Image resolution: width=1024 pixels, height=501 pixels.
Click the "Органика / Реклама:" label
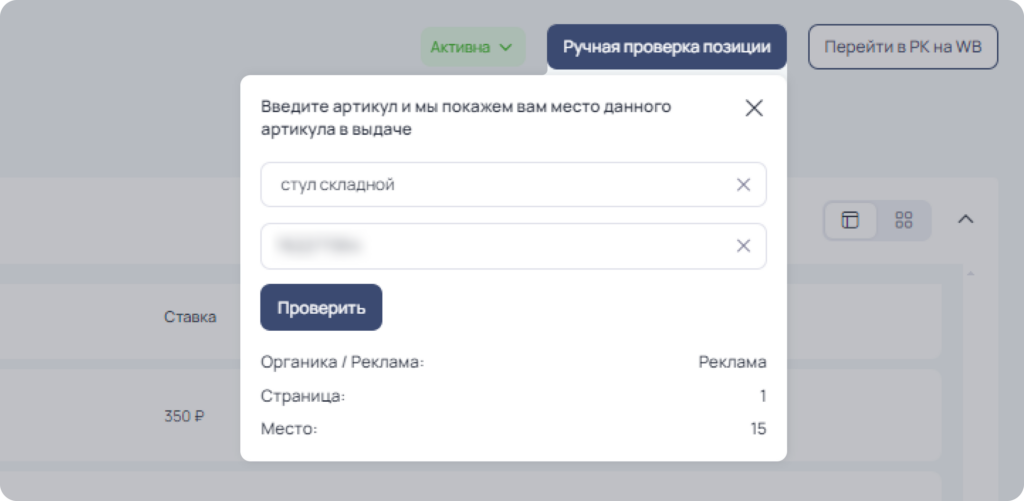click(x=343, y=362)
